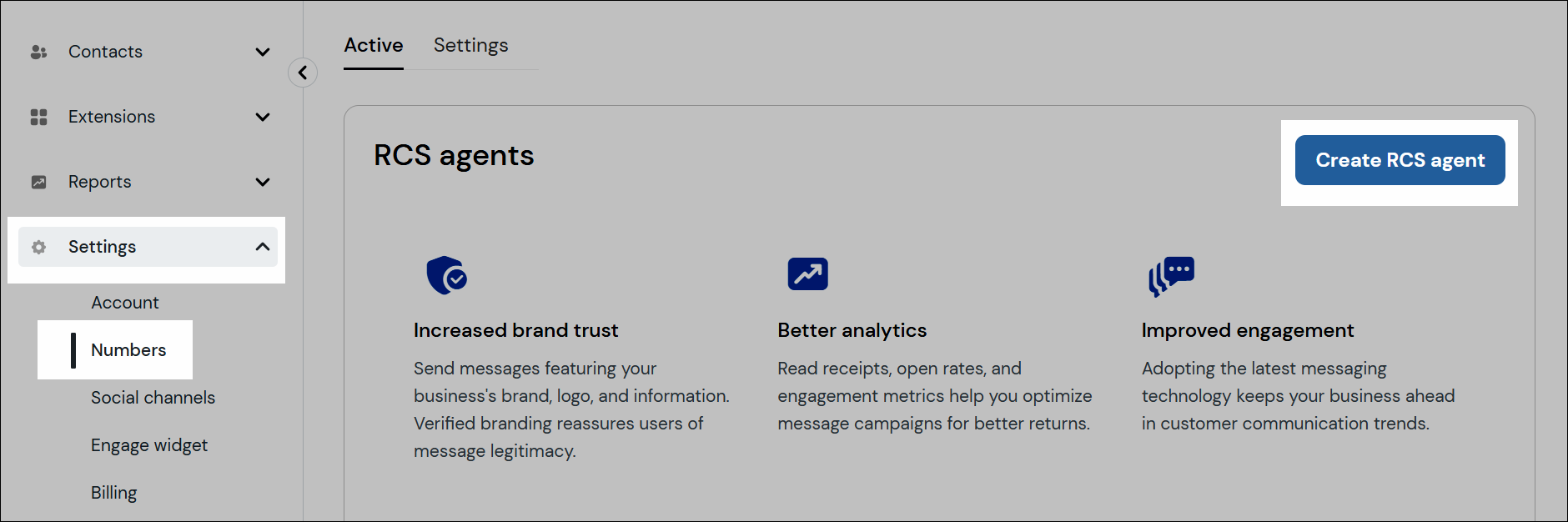The width and height of the screenshot is (1568, 522).
Task: Collapse the sidebar with the arrow button
Action: (x=303, y=73)
